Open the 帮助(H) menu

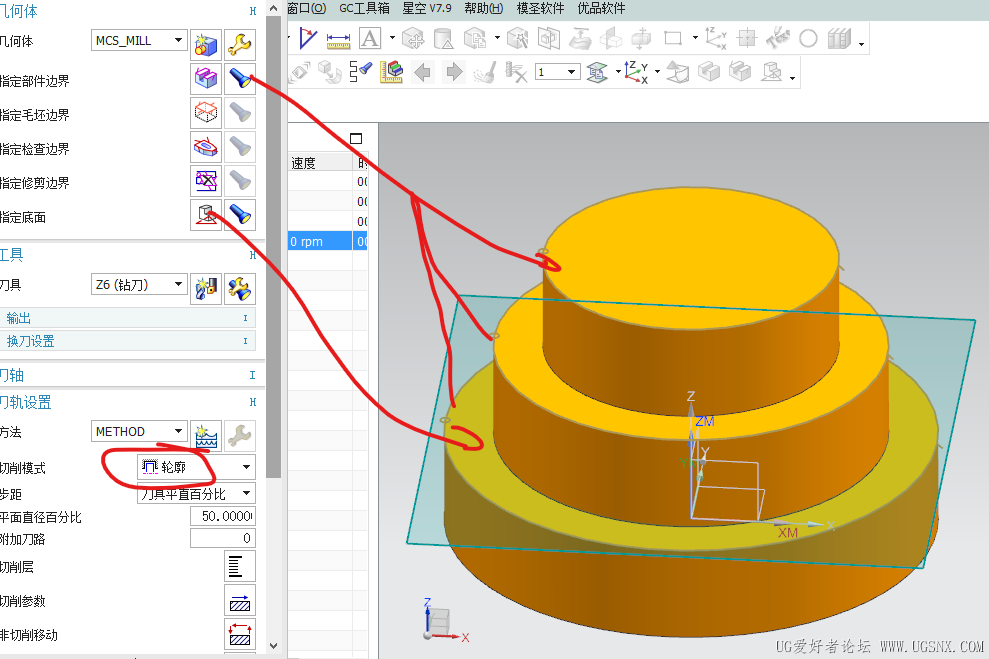tap(484, 8)
